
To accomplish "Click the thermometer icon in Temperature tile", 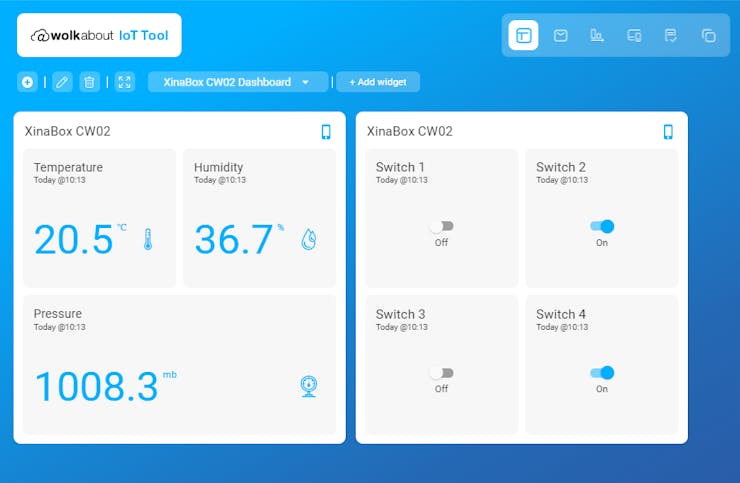I will point(148,239).
